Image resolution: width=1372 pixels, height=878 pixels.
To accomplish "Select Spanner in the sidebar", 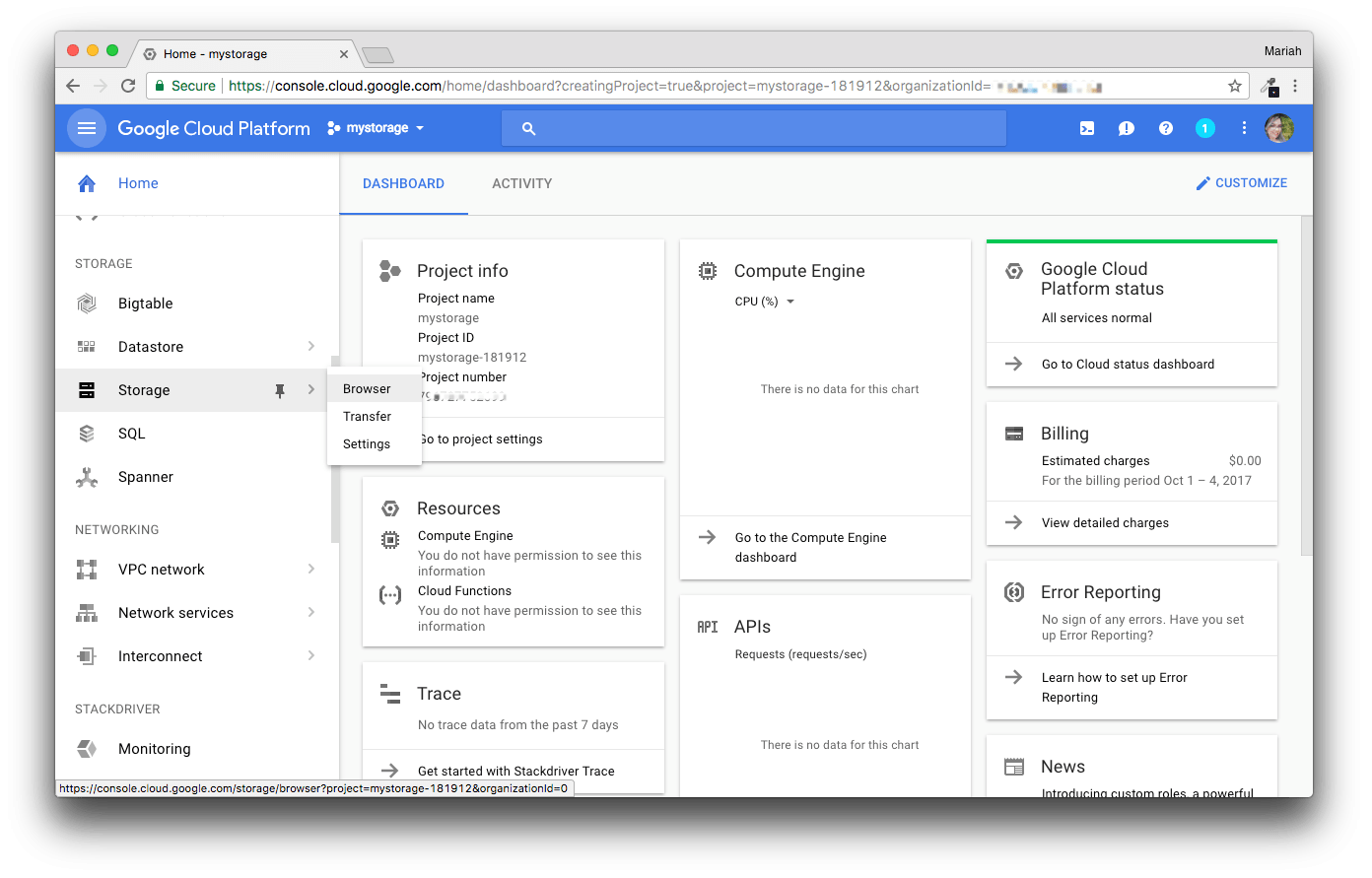I will point(145,476).
